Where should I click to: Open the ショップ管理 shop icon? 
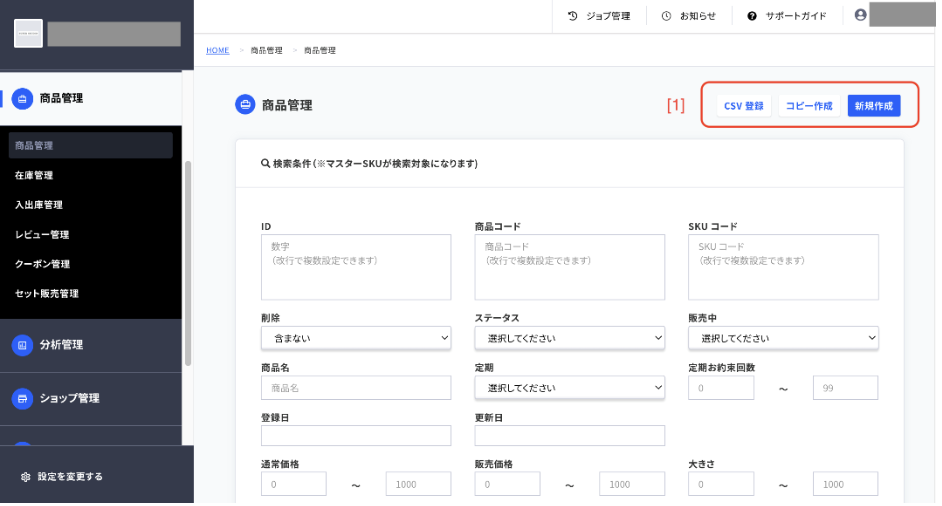point(22,398)
